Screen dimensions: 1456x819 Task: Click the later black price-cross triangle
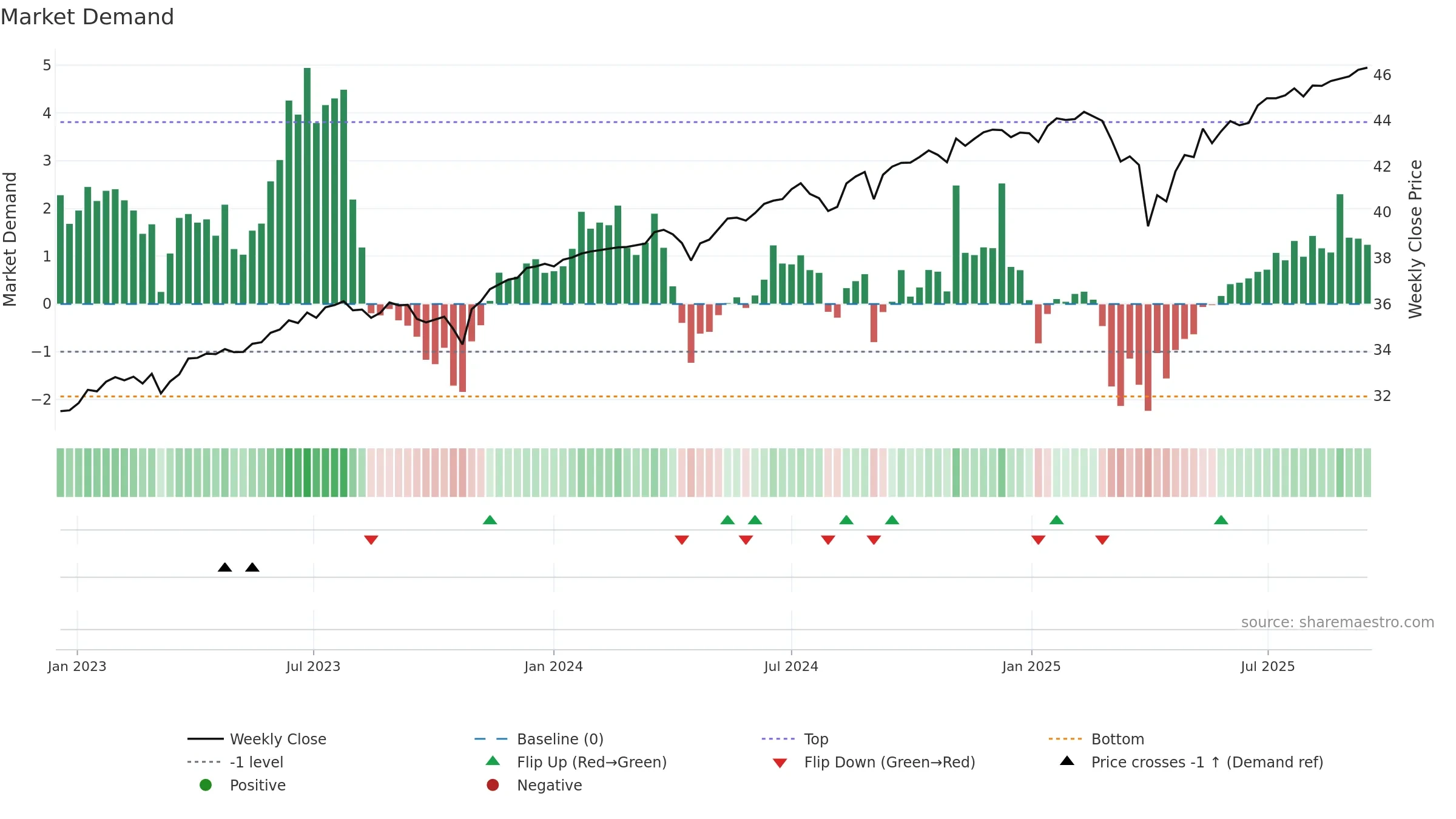(x=252, y=567)
